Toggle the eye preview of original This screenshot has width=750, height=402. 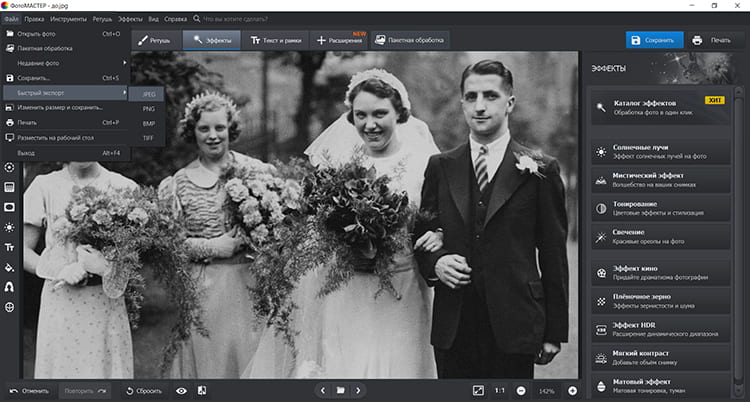click(x=181, y=390)
